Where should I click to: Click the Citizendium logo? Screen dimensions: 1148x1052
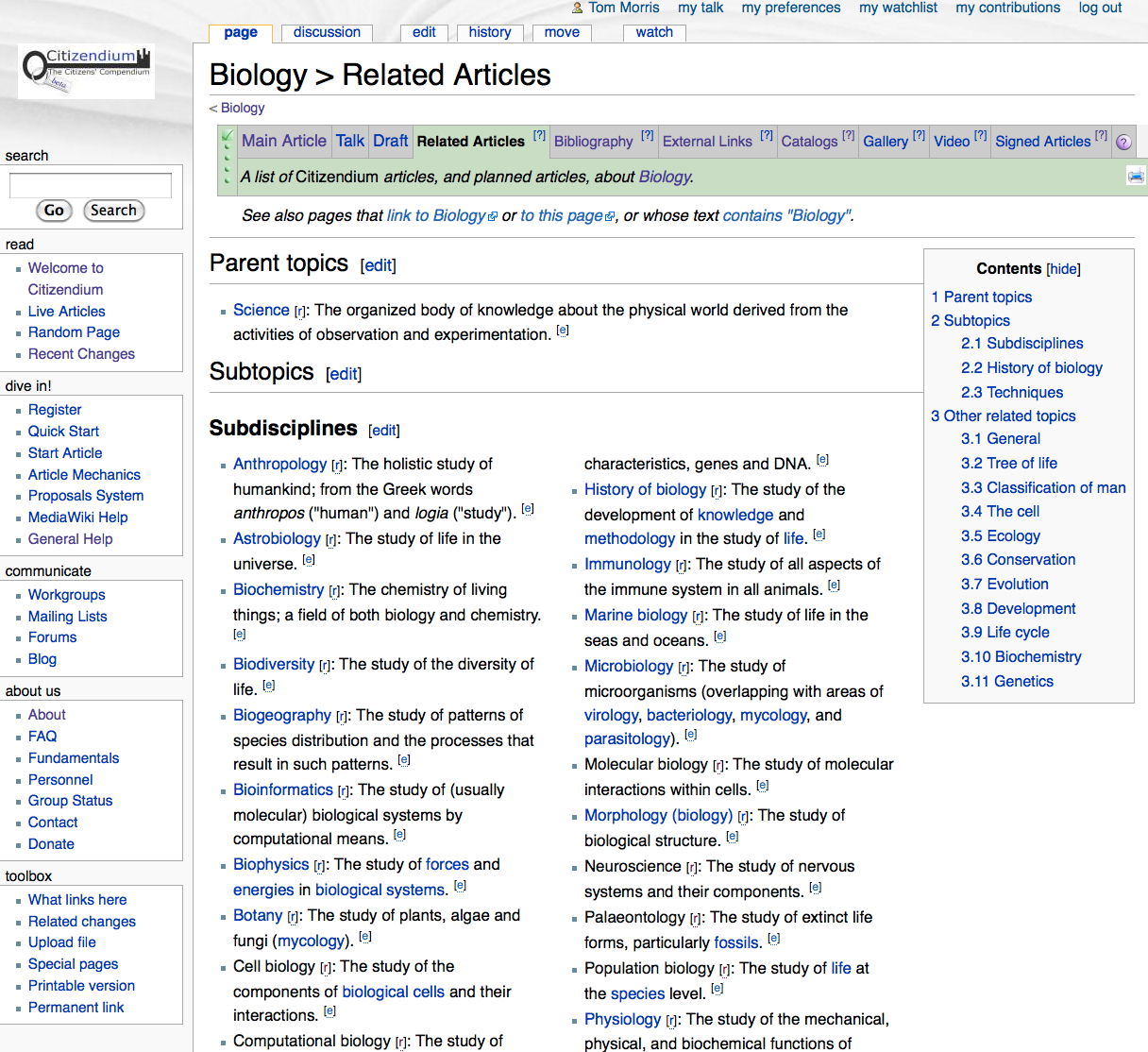pos(86,71)
